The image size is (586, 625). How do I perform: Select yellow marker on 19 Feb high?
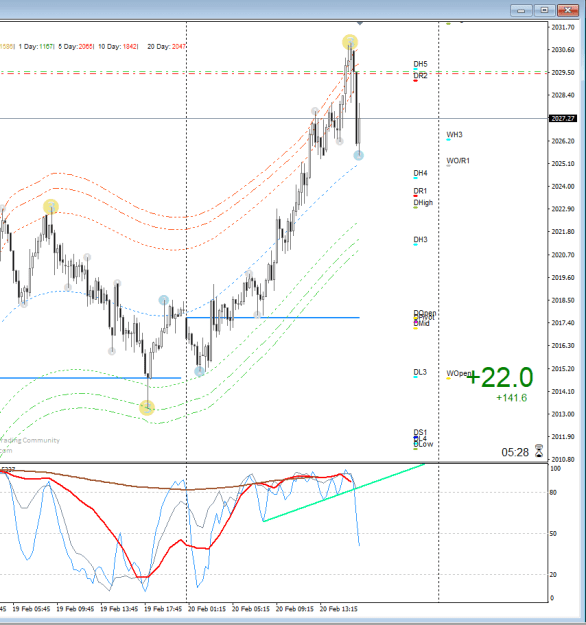pos(51,207)
